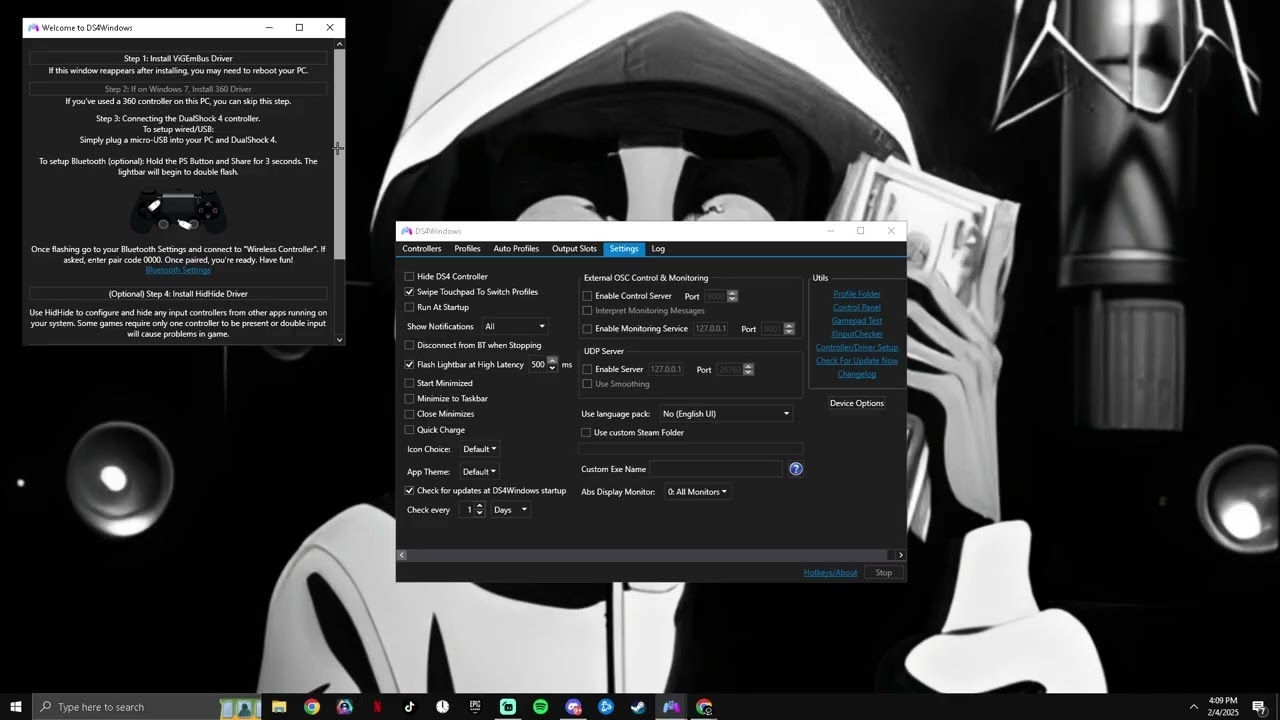Click Step 1: Install ViGEmBus Driver
This screenshot has width=1280, height=720.
click(x=178, y=58)
